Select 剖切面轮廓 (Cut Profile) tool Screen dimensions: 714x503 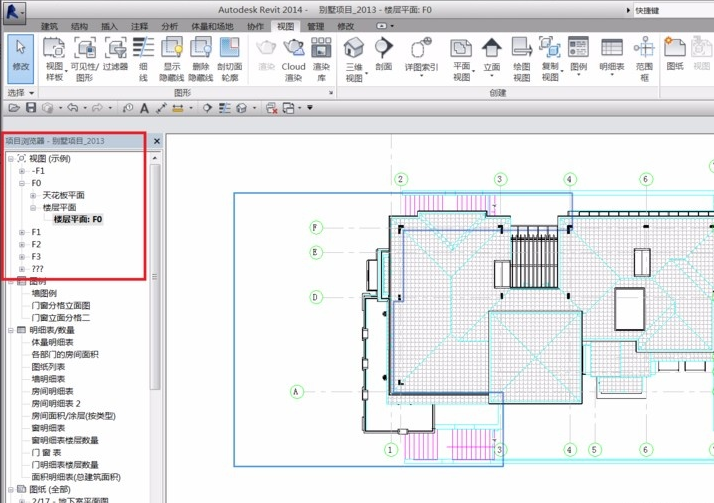pyautogui.click(x=230, y=59)
